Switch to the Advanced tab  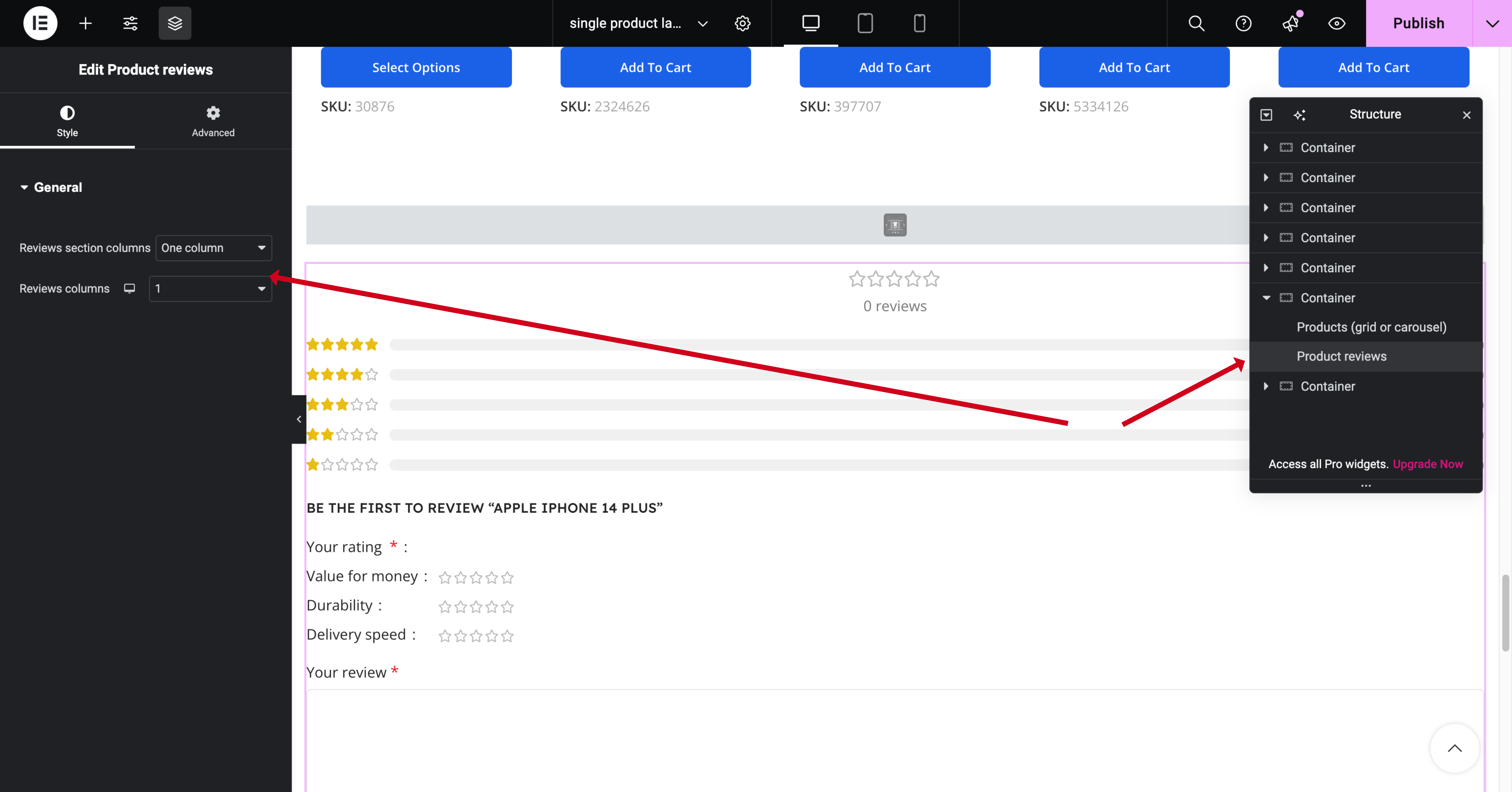(x=213, y=121)
